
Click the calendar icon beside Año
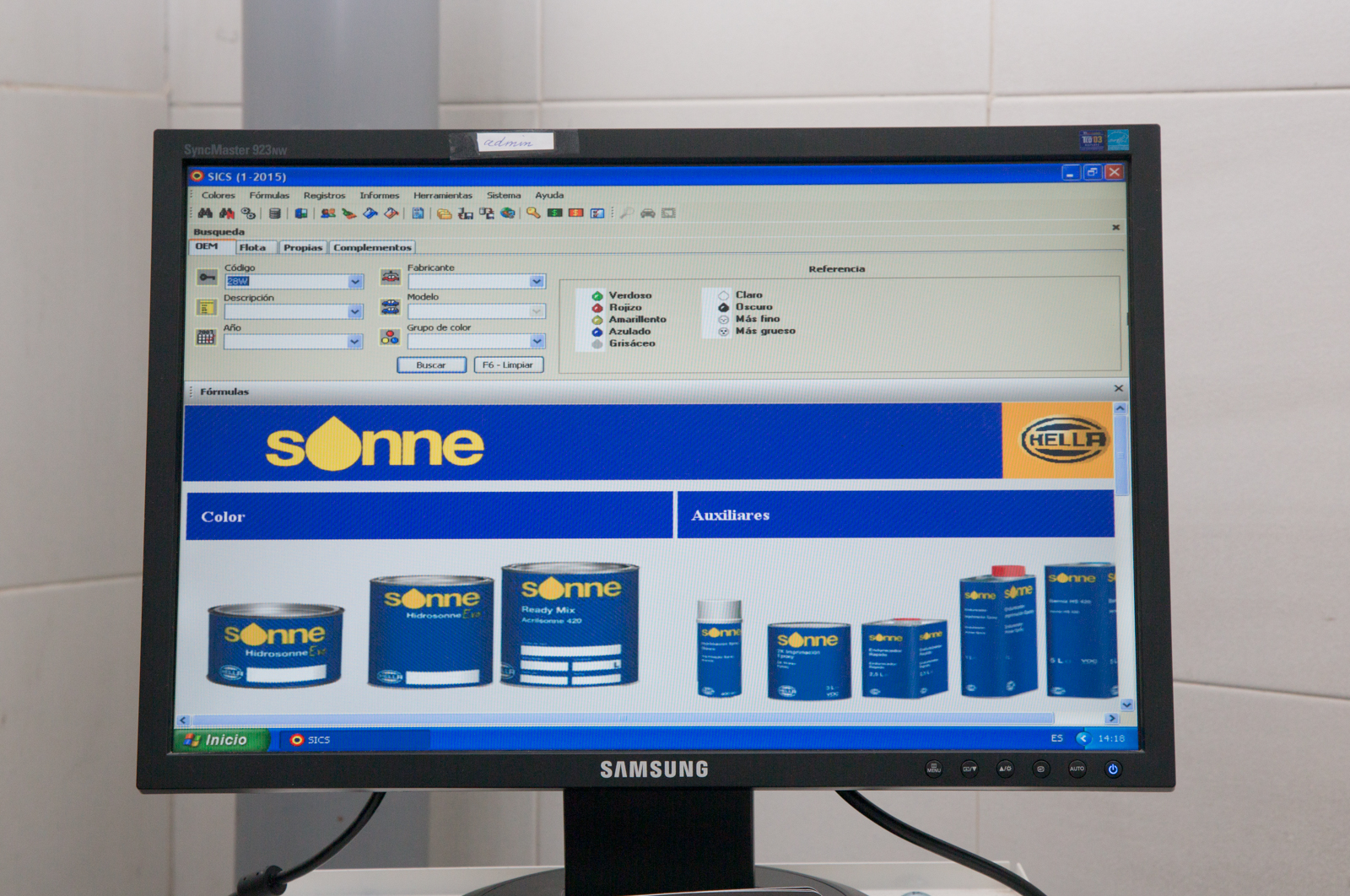click(206, 337)
